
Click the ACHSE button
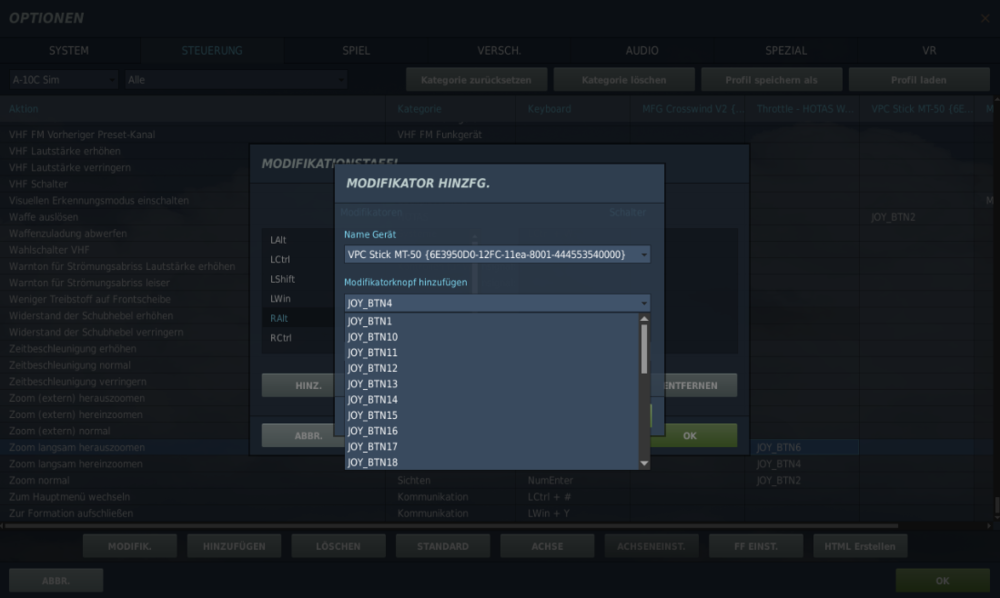(x=547, y=546)
